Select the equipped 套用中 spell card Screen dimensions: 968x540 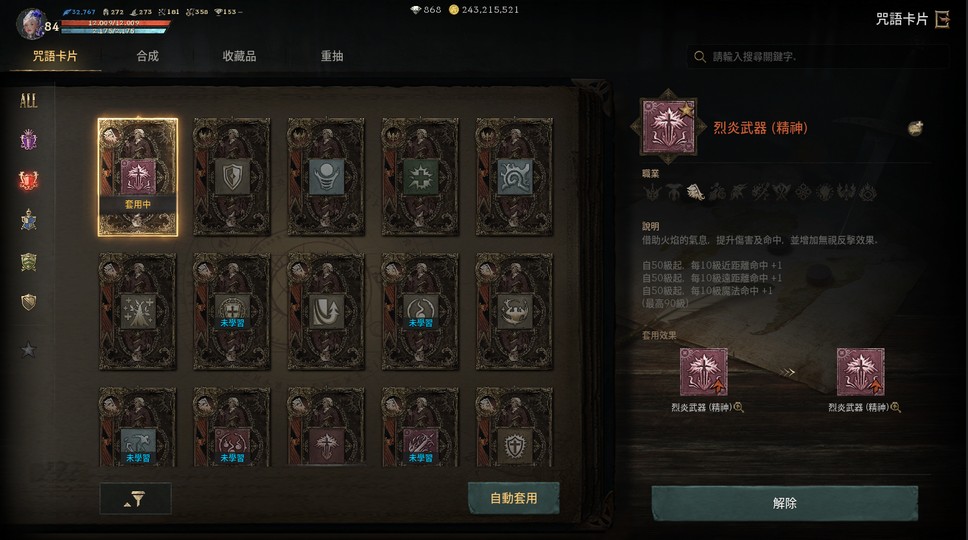click(x=138, y=177)
